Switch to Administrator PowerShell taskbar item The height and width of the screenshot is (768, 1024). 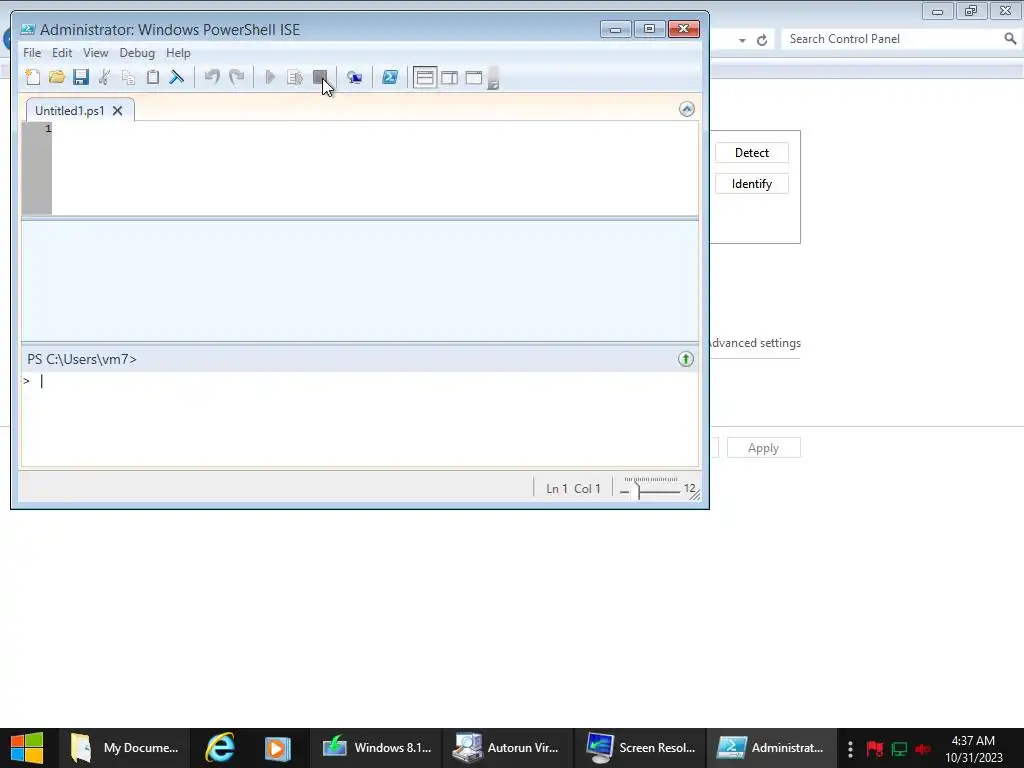click(771, 748)
